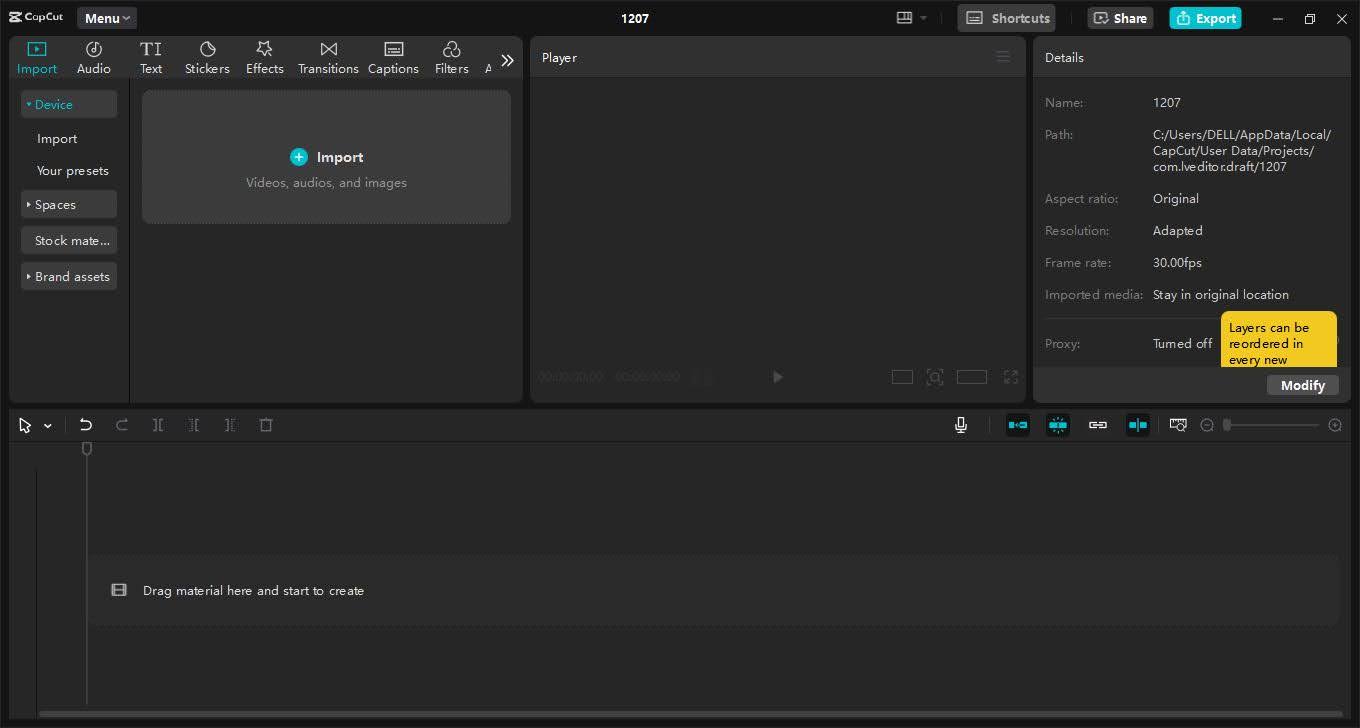Screen dimensions: 1360x728
Task: Switch to the Audio tab
Action: click(94, 58)
